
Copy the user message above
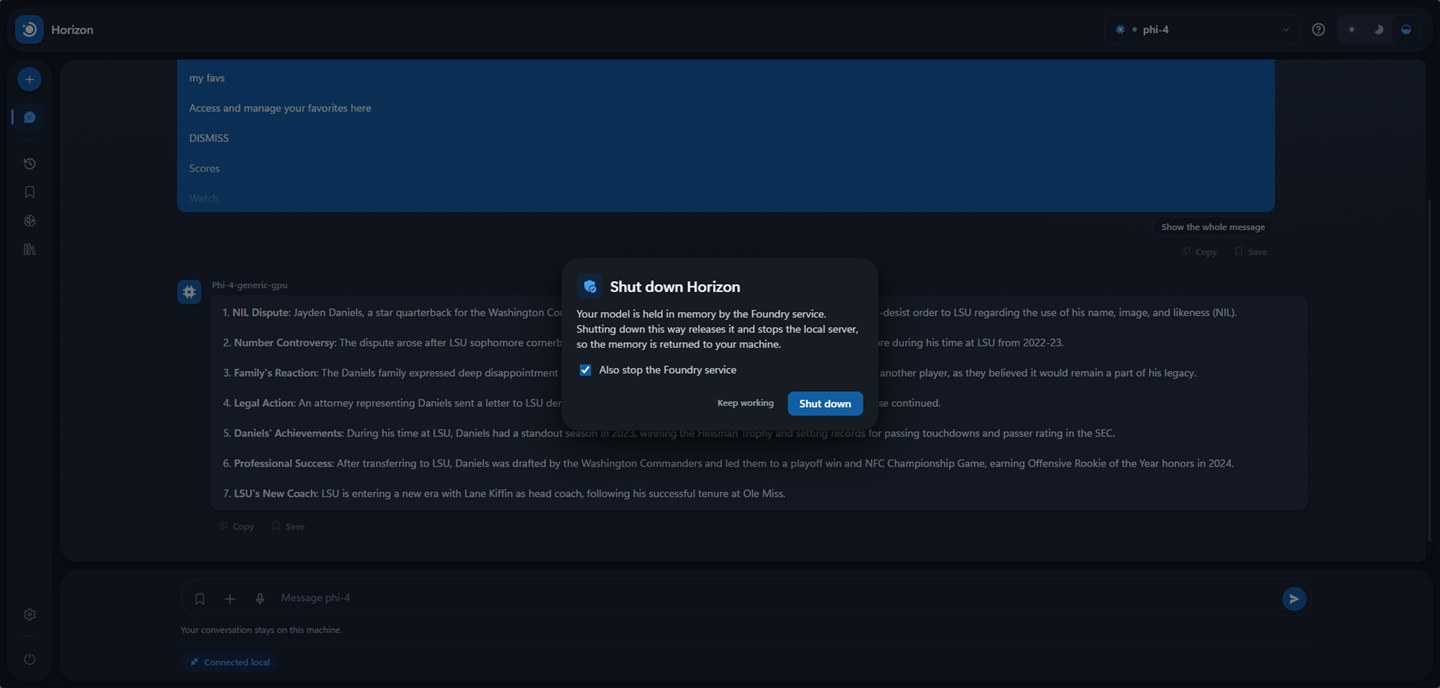point(1199,252)
